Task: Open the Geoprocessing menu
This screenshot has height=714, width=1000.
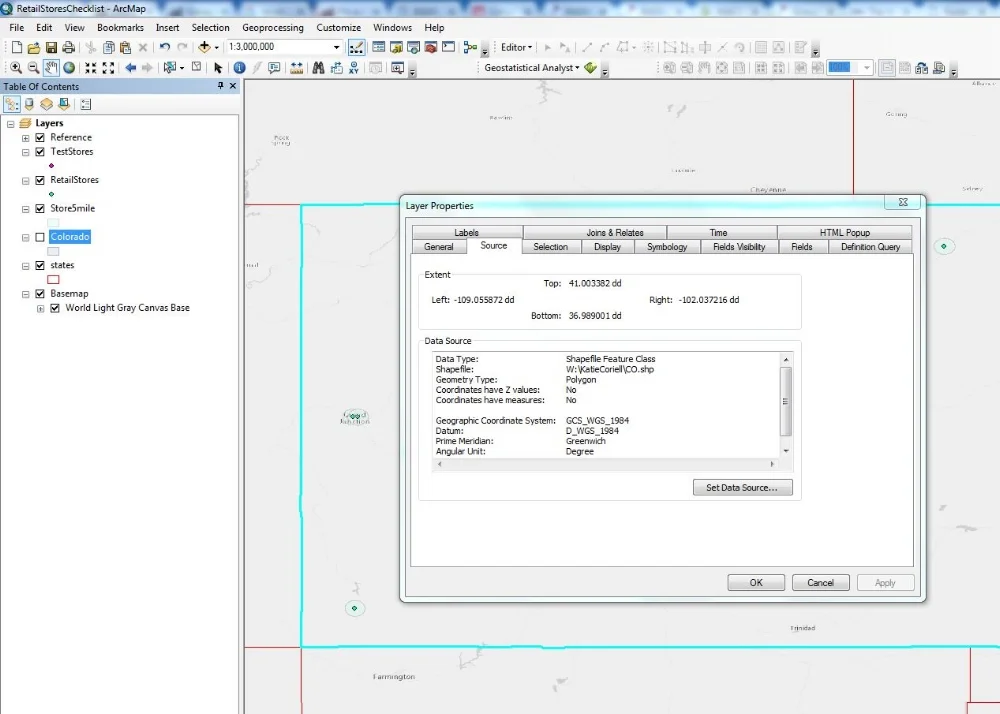Action: click(x=273, y=27)
